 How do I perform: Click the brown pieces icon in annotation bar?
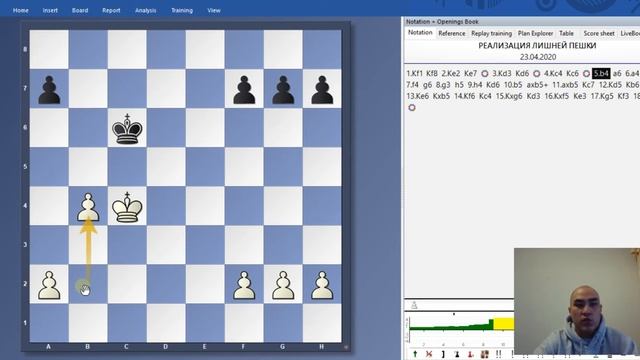(484, 354)
